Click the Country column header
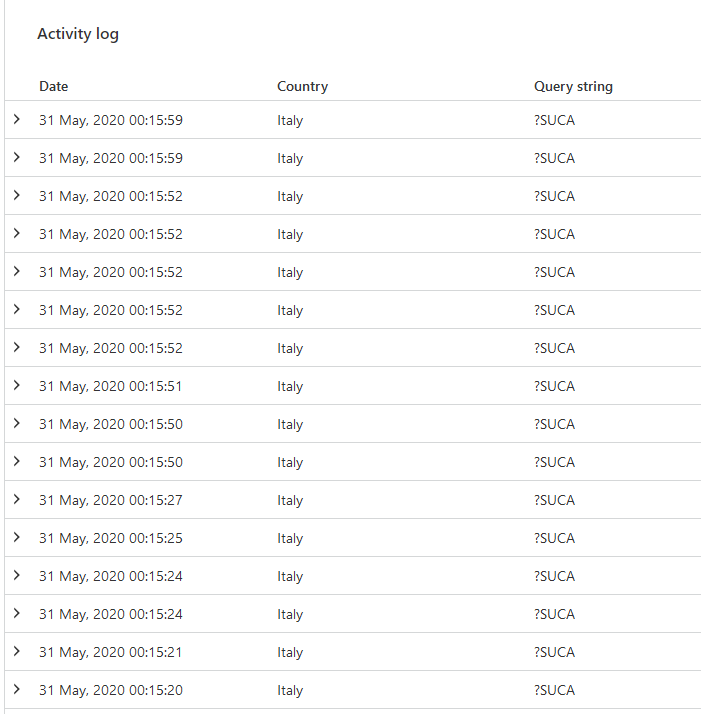Viewport: 701px width, 714px height. pyautogui.click(x=302, y=86)
